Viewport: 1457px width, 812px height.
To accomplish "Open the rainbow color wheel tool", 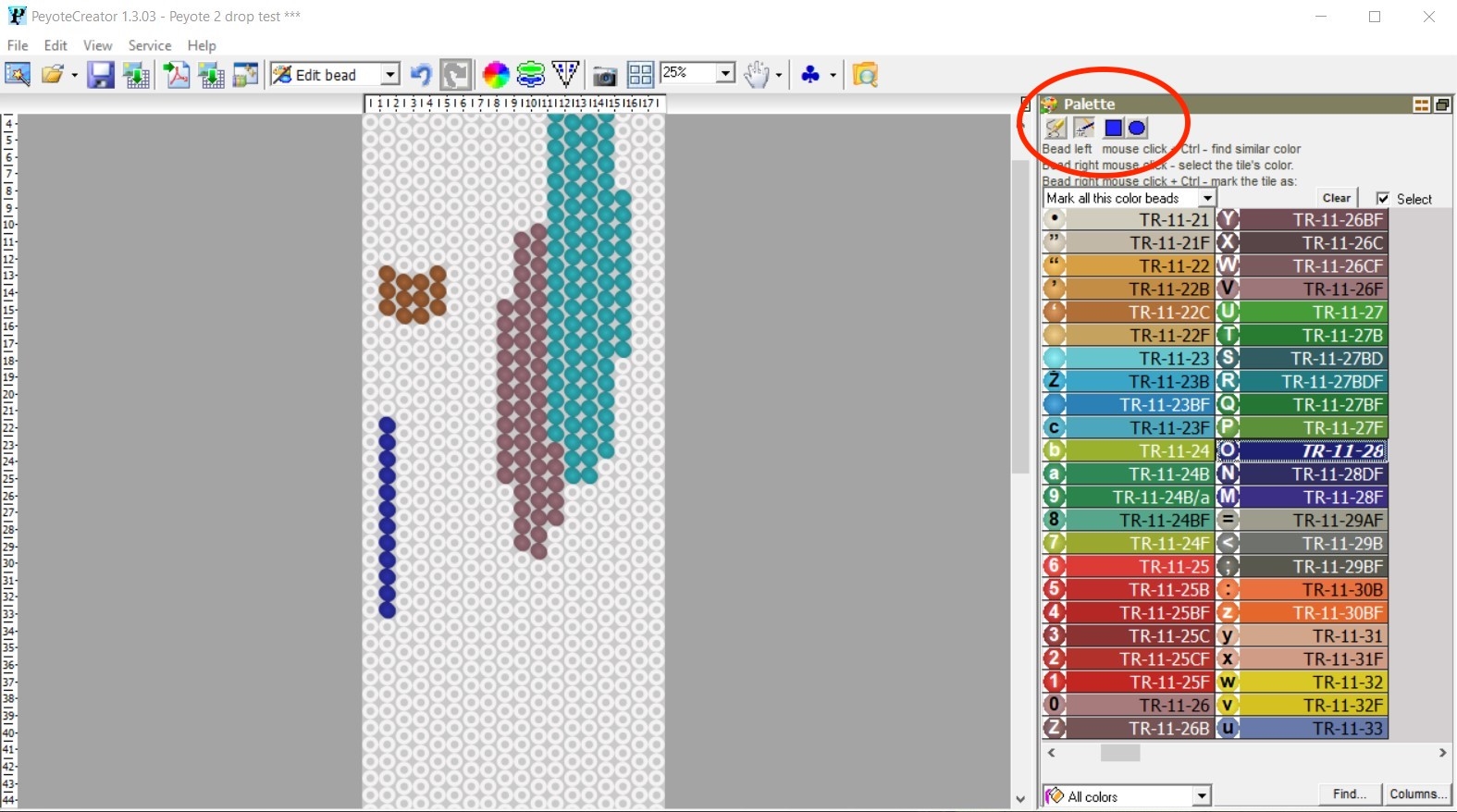I will [x=496, y=75].
